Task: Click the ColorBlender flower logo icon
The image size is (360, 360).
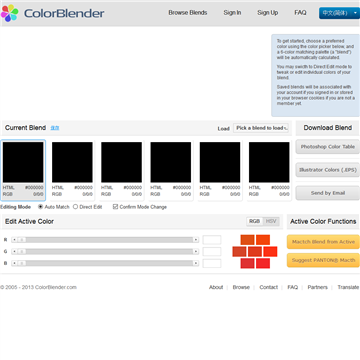Action: [x=9, y=13]
